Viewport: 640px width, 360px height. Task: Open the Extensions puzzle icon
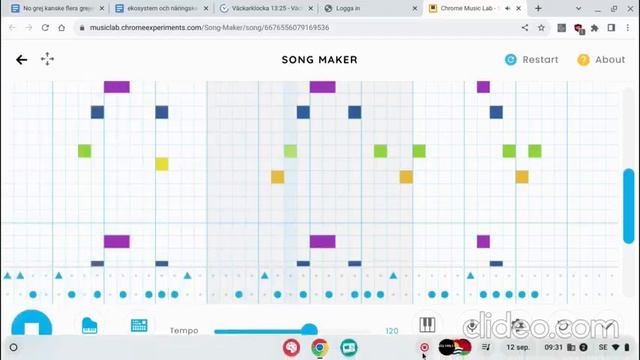pos(595,28)
